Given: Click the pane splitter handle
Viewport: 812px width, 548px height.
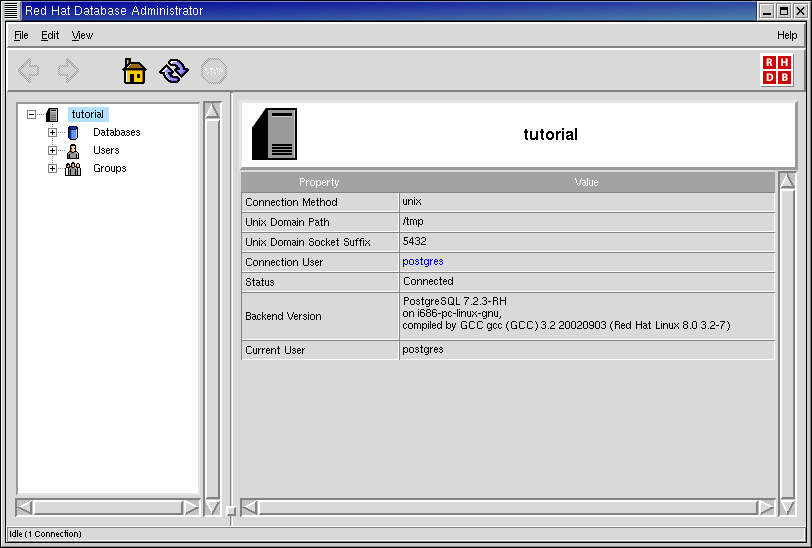Looking at the screenshot, I should click(x=231, y=511).
